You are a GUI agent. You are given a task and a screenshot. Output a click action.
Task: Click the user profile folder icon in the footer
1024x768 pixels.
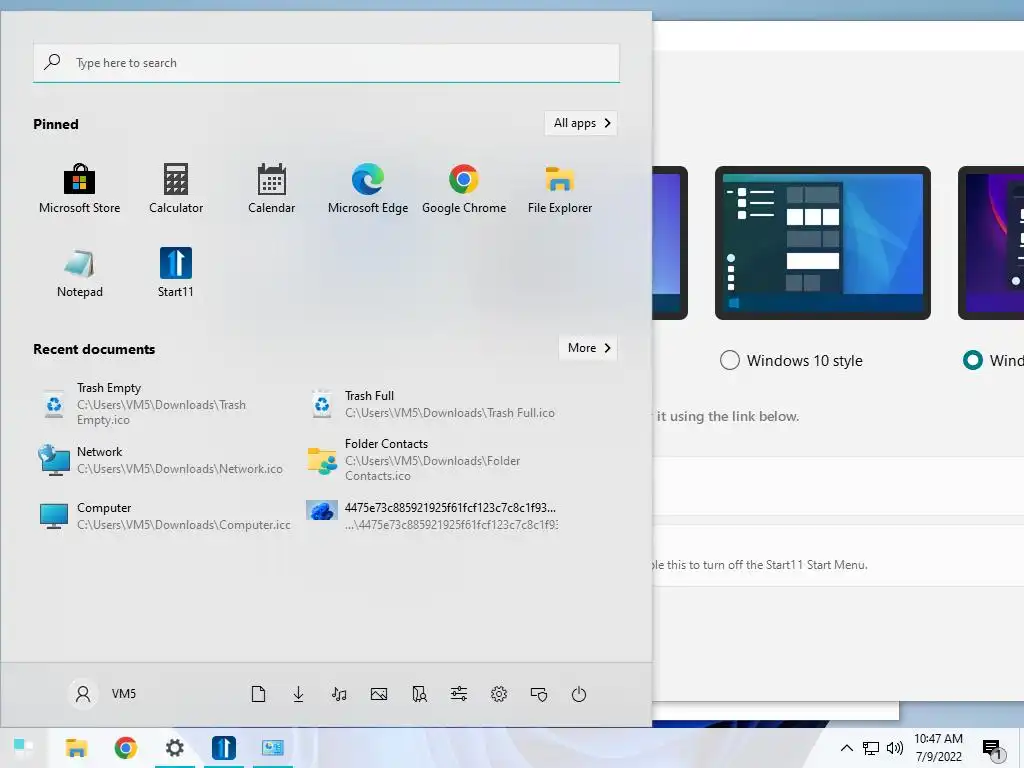(x=419, y=694)
